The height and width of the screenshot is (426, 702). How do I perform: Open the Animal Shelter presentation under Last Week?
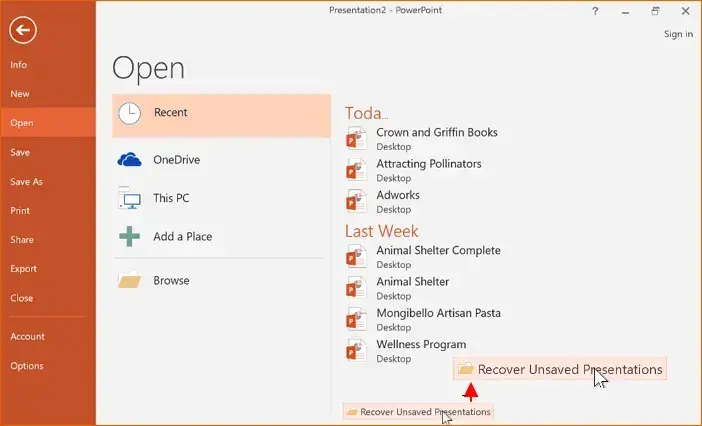(398, 288)
